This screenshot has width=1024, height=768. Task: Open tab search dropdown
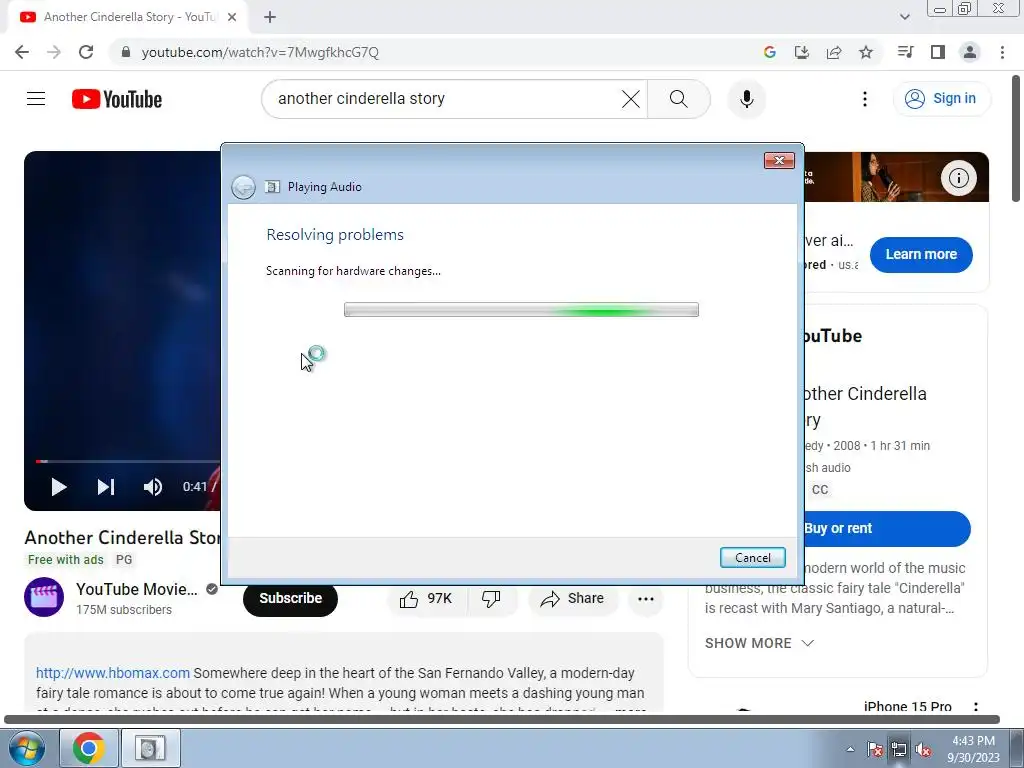[904, 17]
